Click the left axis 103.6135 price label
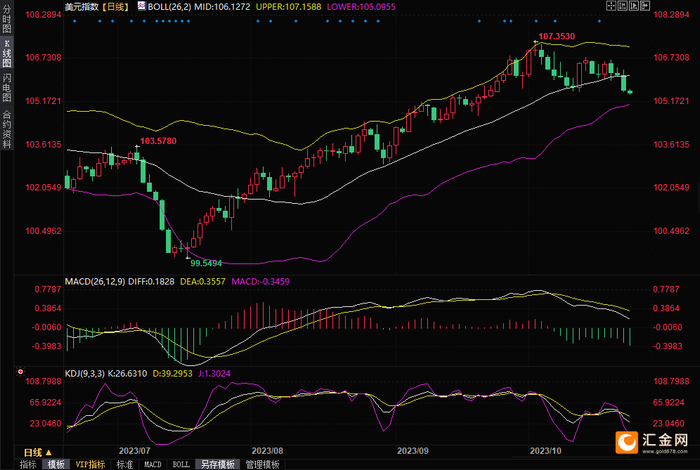 point(43,145)
